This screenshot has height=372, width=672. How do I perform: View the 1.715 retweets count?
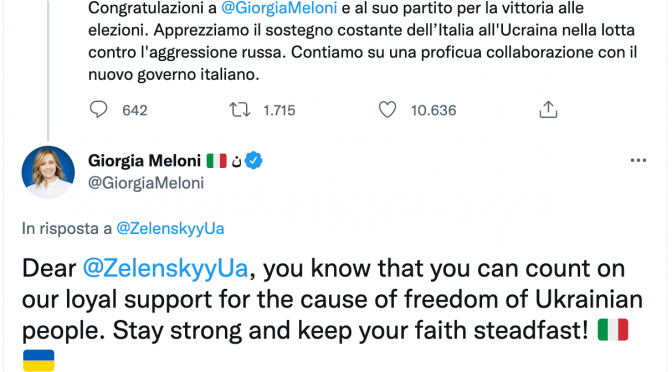tap(279, 111)
